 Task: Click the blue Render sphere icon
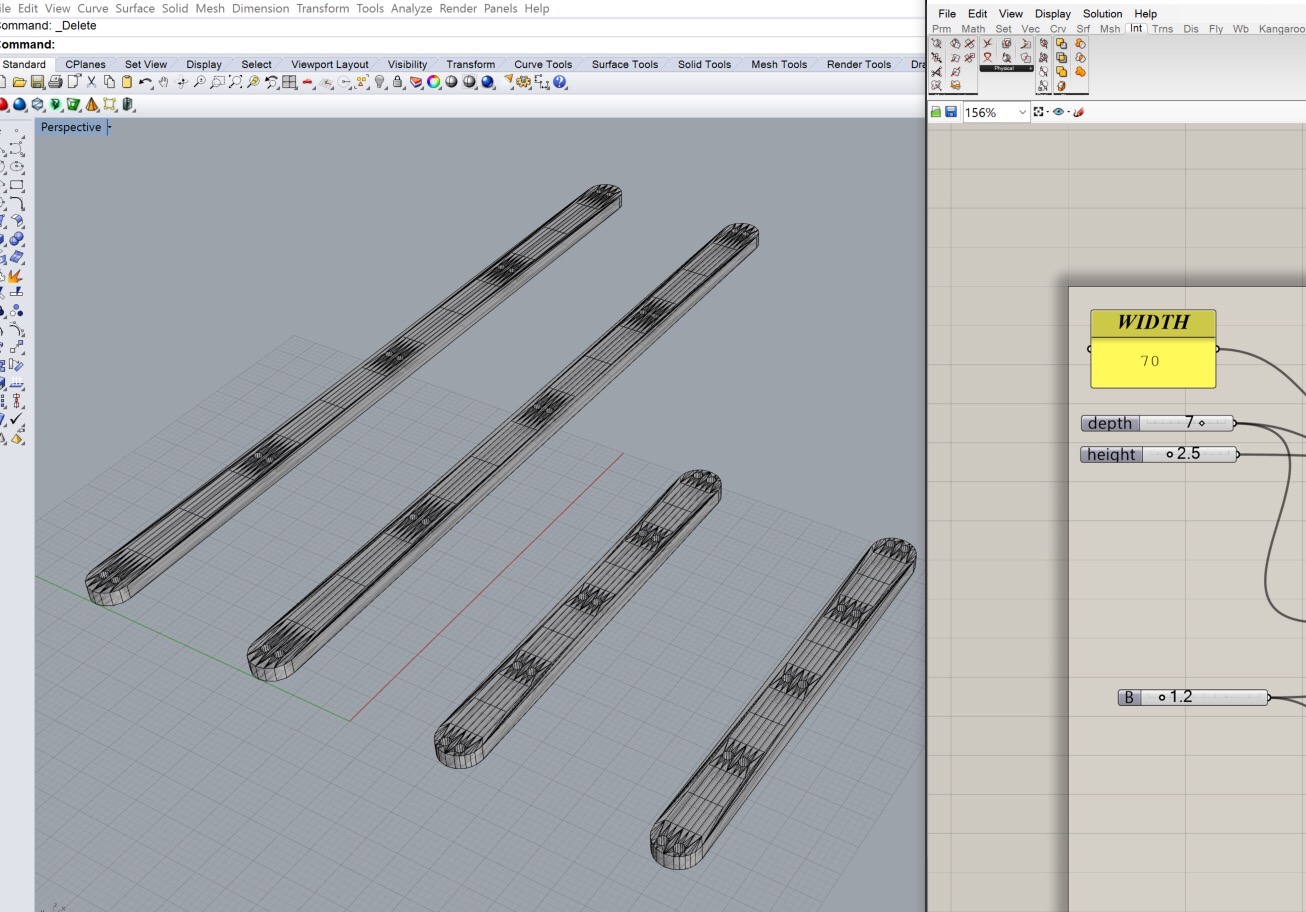[487, 82]
